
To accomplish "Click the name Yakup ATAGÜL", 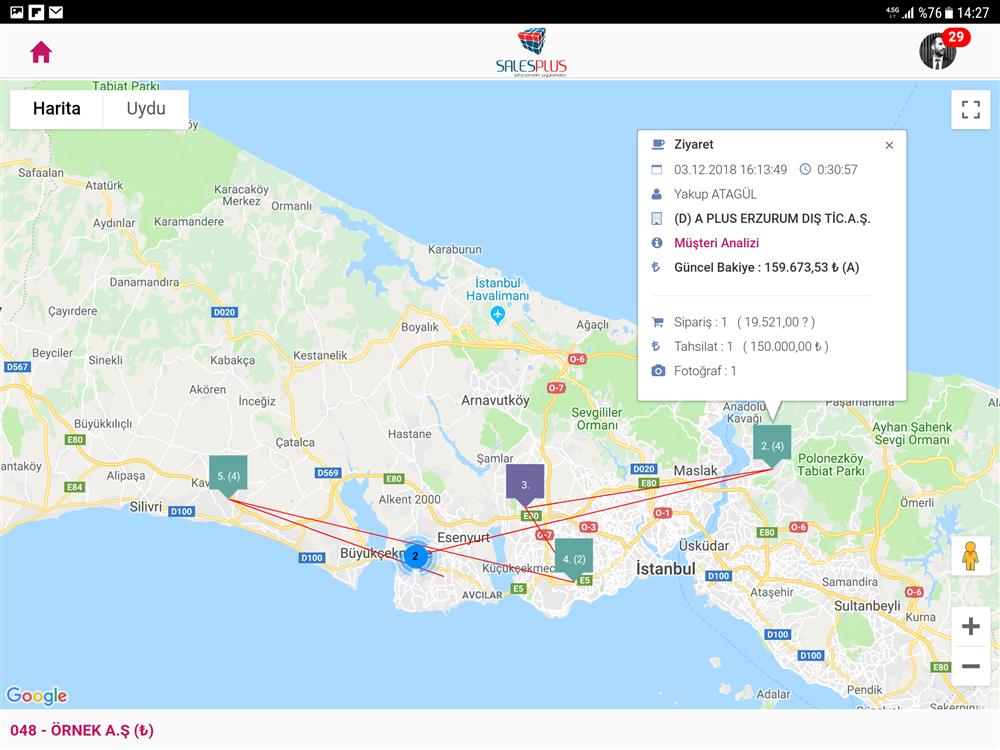I will pyautogui.click(x=716, y=195).
